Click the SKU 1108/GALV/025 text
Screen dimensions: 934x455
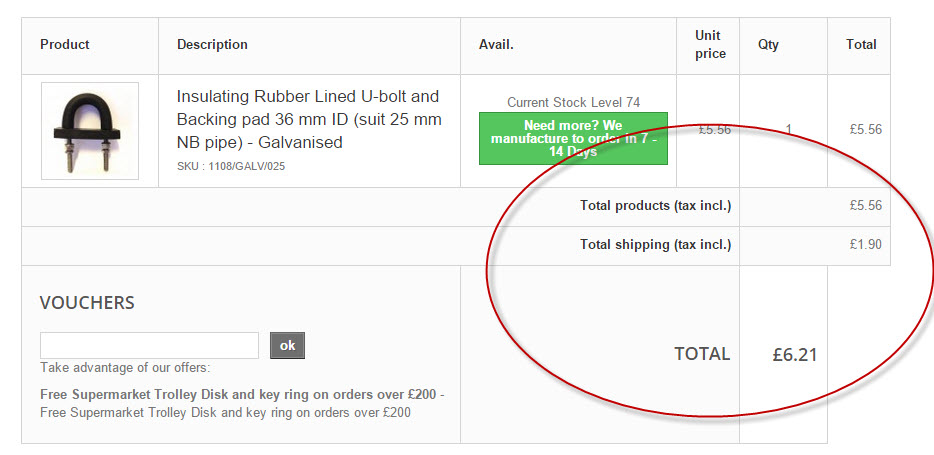pos(231,167)
